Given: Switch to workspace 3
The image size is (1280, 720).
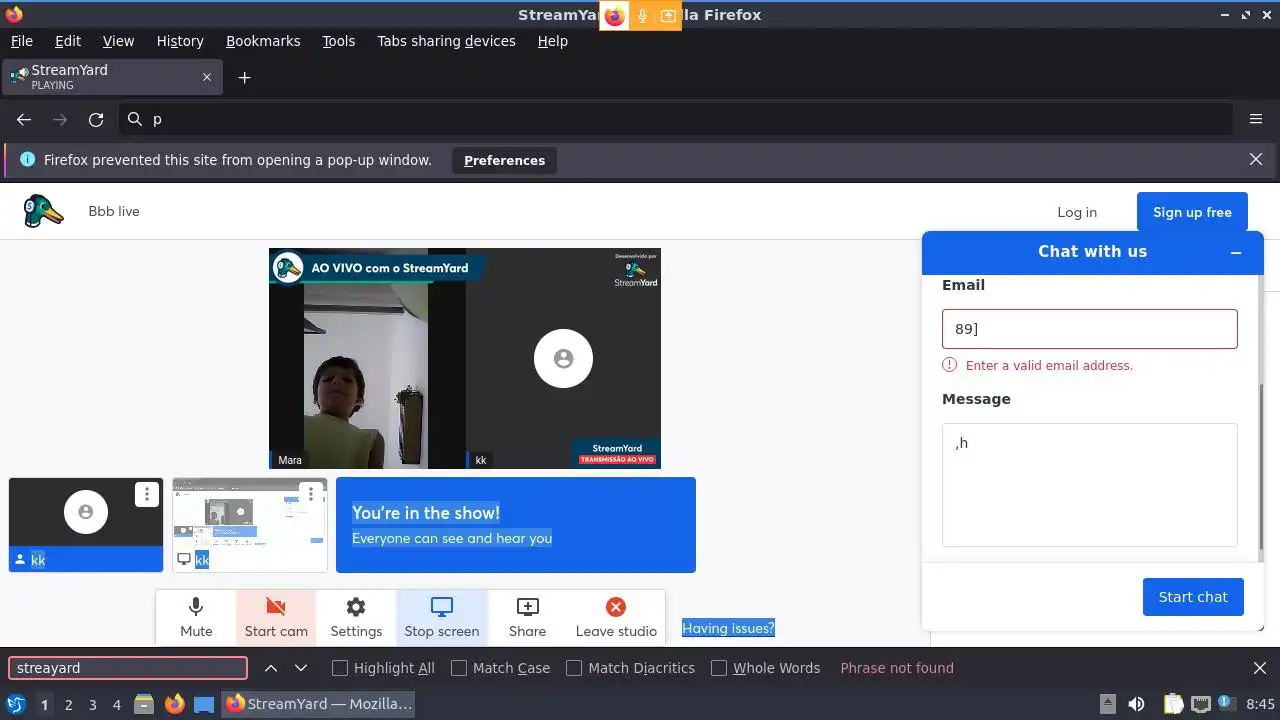Looking at the screenshot, I should [x=92, y=705].
